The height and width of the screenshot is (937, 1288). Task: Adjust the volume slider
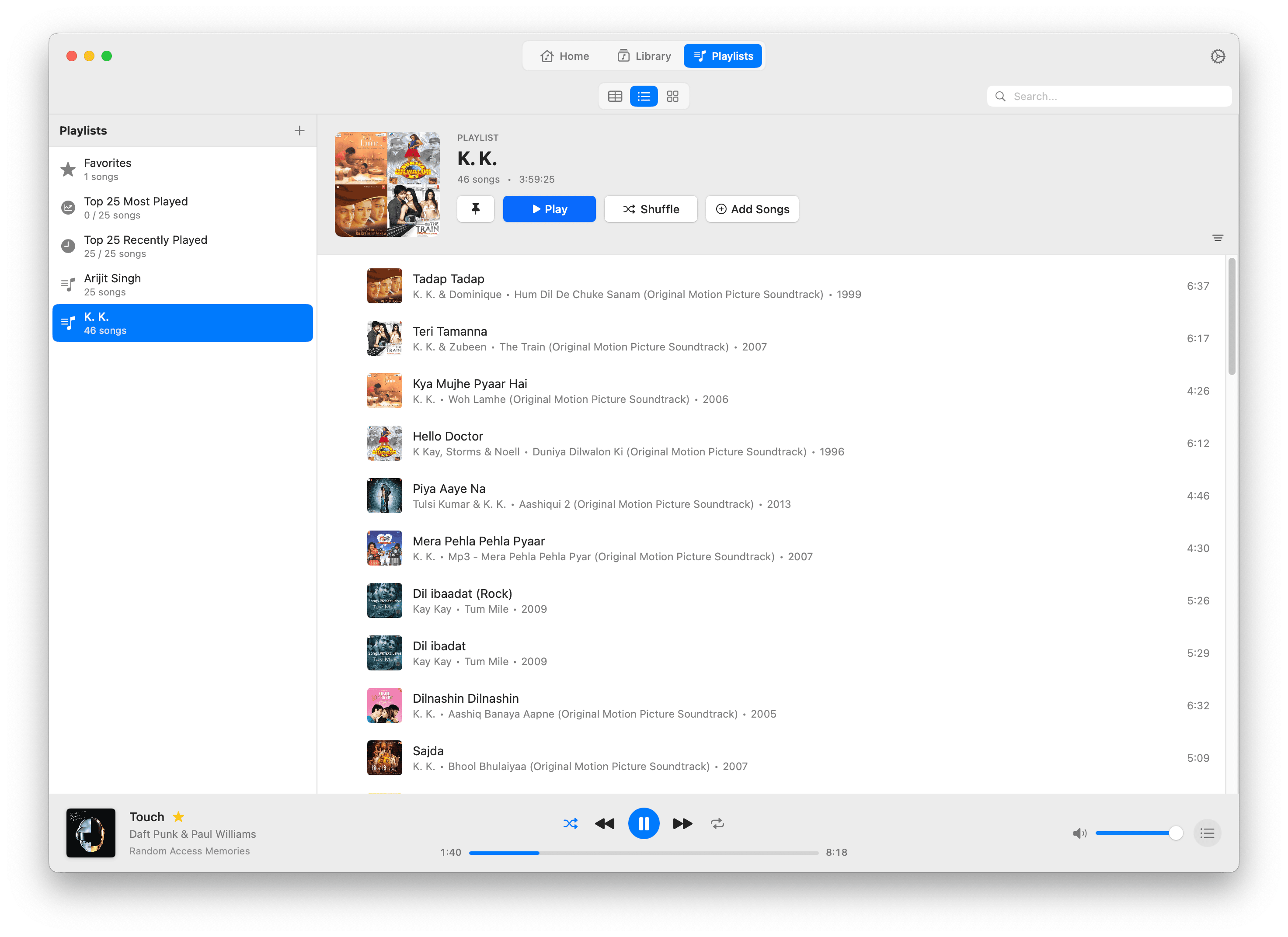(1138, 833)
